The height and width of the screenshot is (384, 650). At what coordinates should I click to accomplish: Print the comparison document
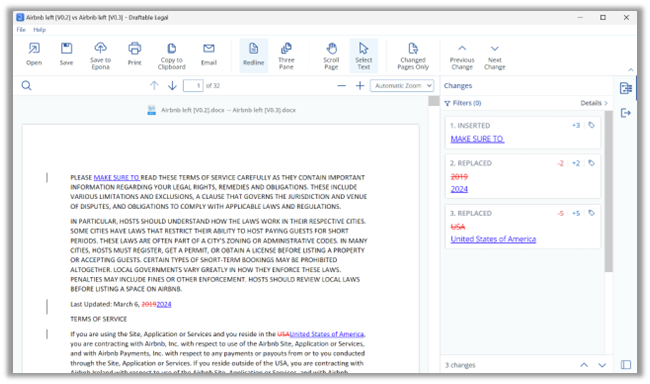(134, 54)
